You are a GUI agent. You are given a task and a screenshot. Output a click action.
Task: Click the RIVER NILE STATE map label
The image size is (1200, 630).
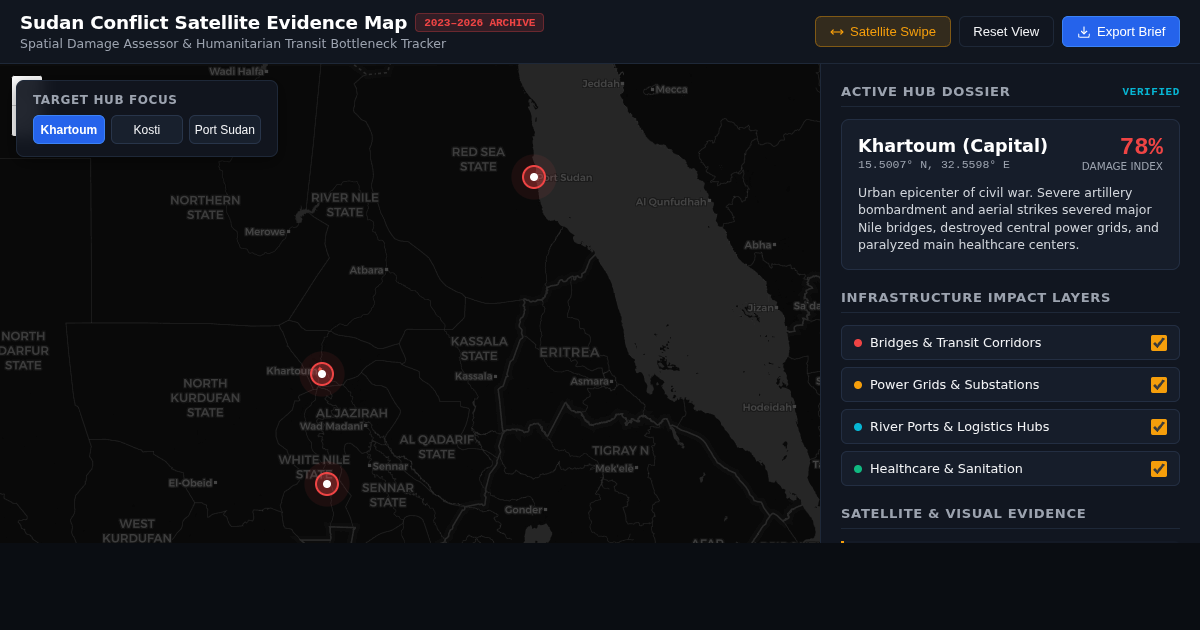pyautogui.click(x=345, y=204)
